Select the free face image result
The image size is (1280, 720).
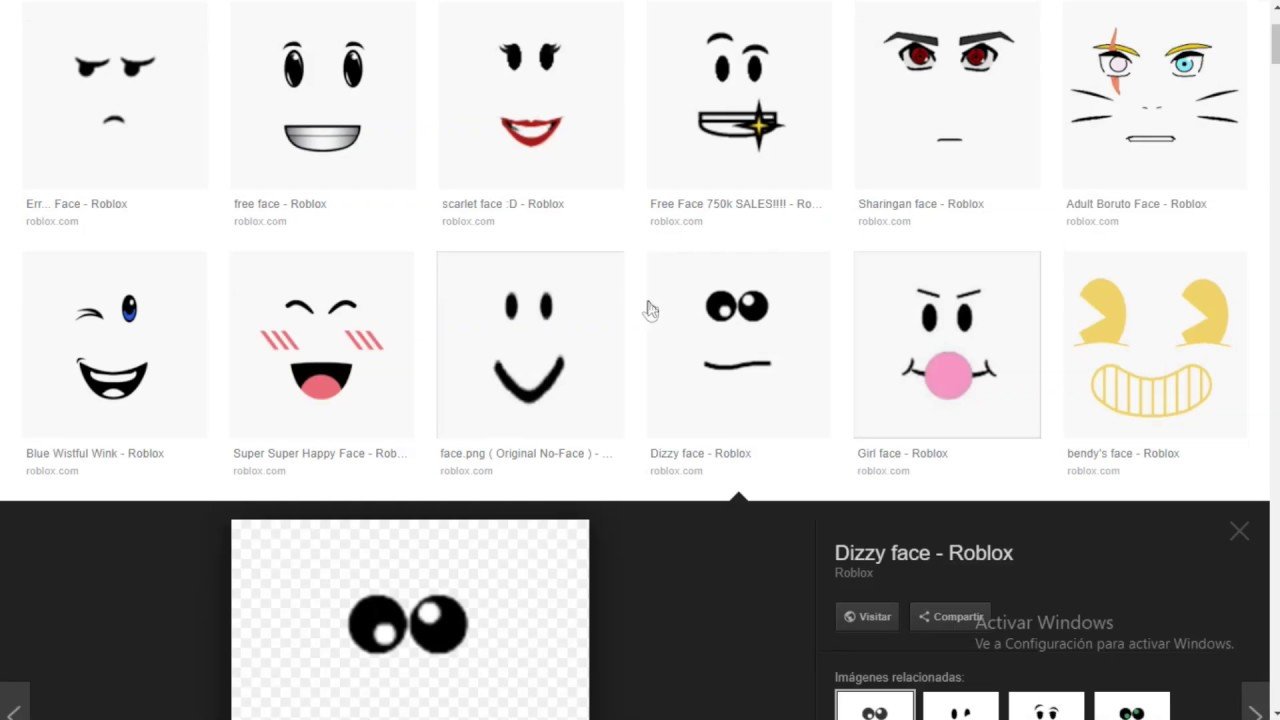(322, 96)
